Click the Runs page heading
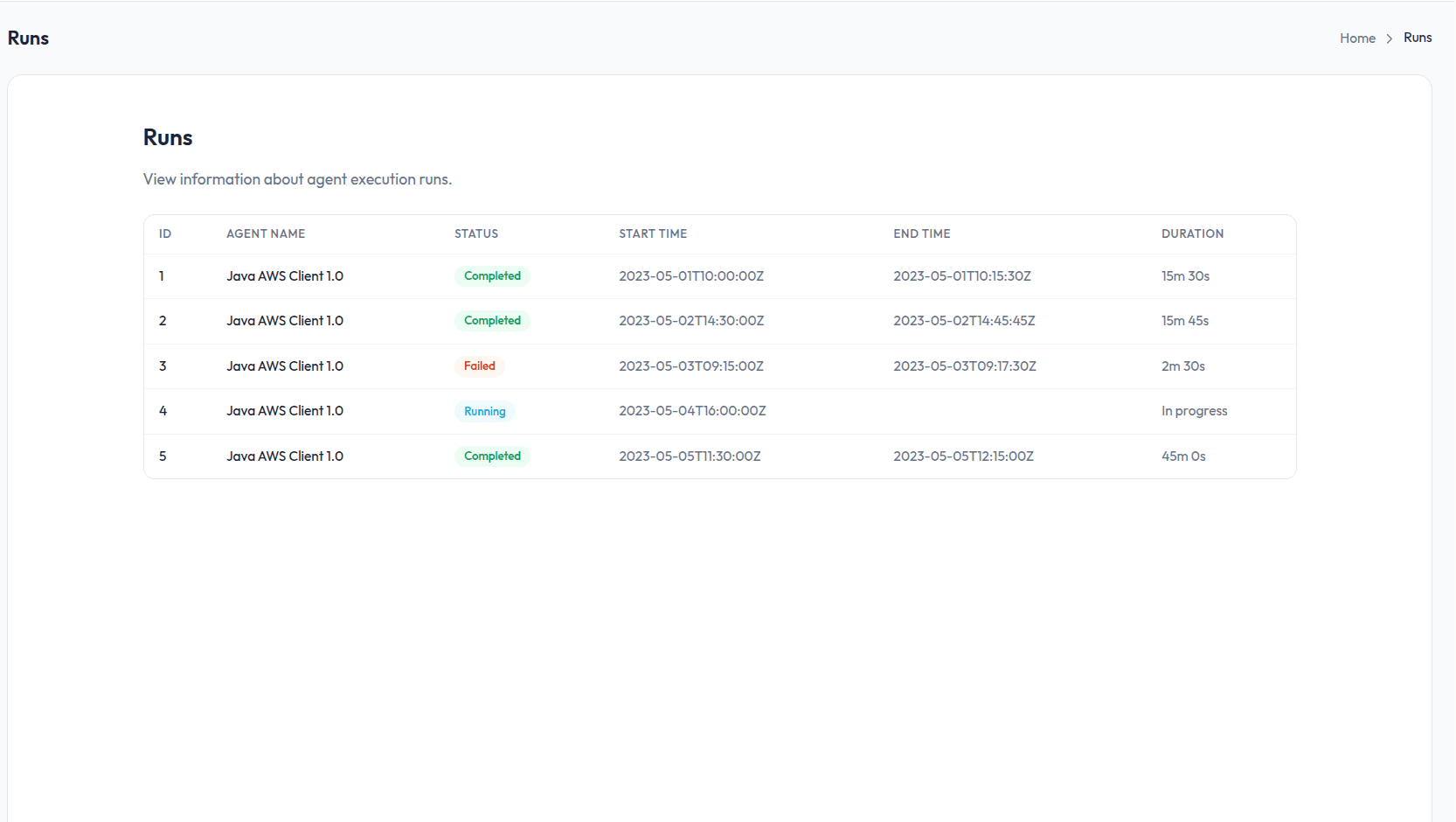The width and height of the screenshot is (1456, 822). click(168, 137)
